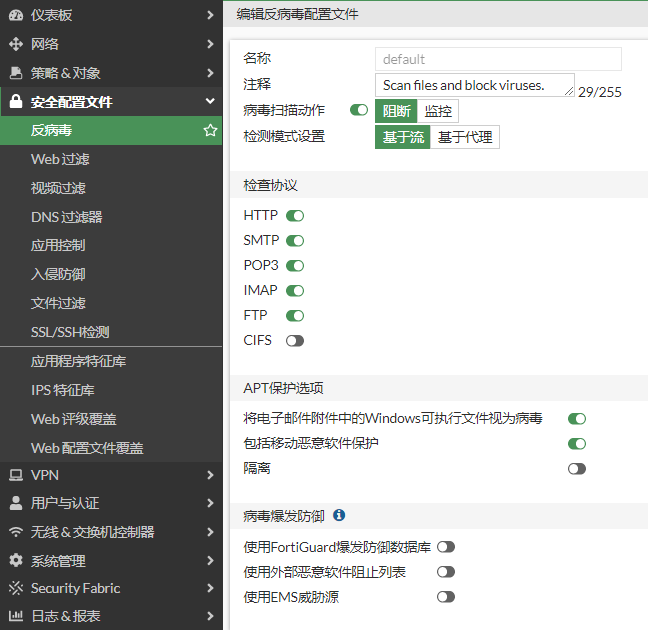Select the 监控 scan action button
Screen dimensions: 648x630
point(438,111)
